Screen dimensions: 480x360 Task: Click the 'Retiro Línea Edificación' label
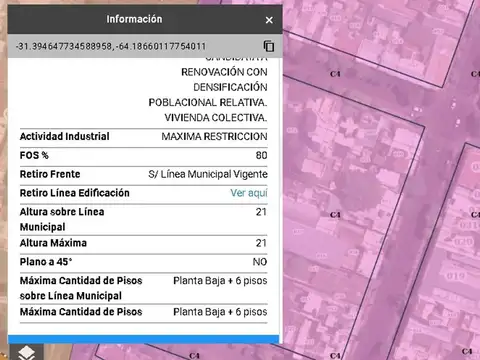click(x=75, y=193)
